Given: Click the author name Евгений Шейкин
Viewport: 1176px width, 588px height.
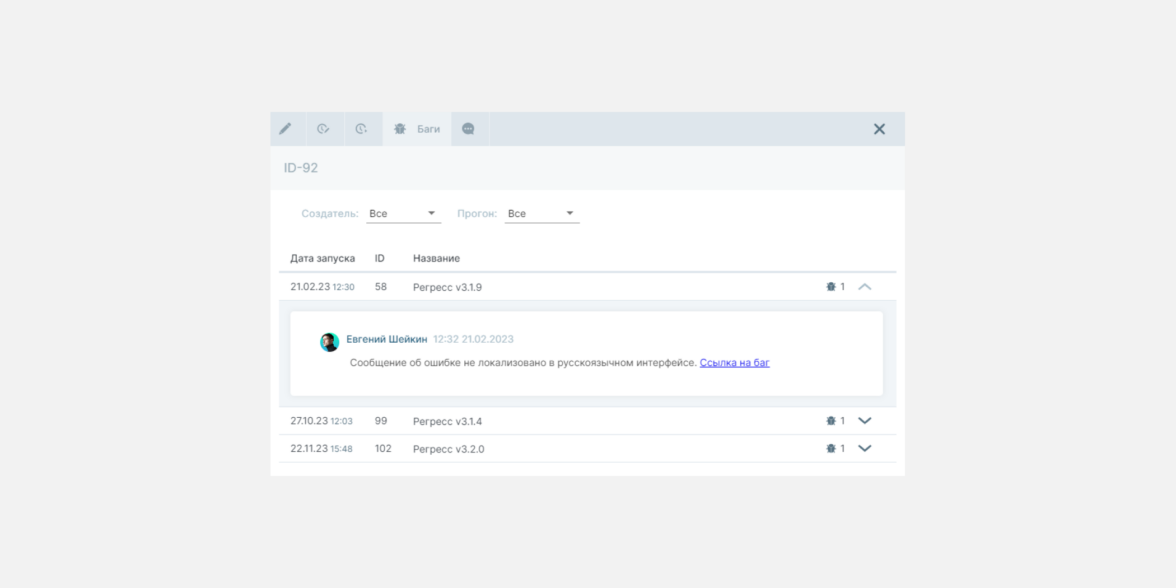Looking at the screenshot, I should tap(386, 340).
